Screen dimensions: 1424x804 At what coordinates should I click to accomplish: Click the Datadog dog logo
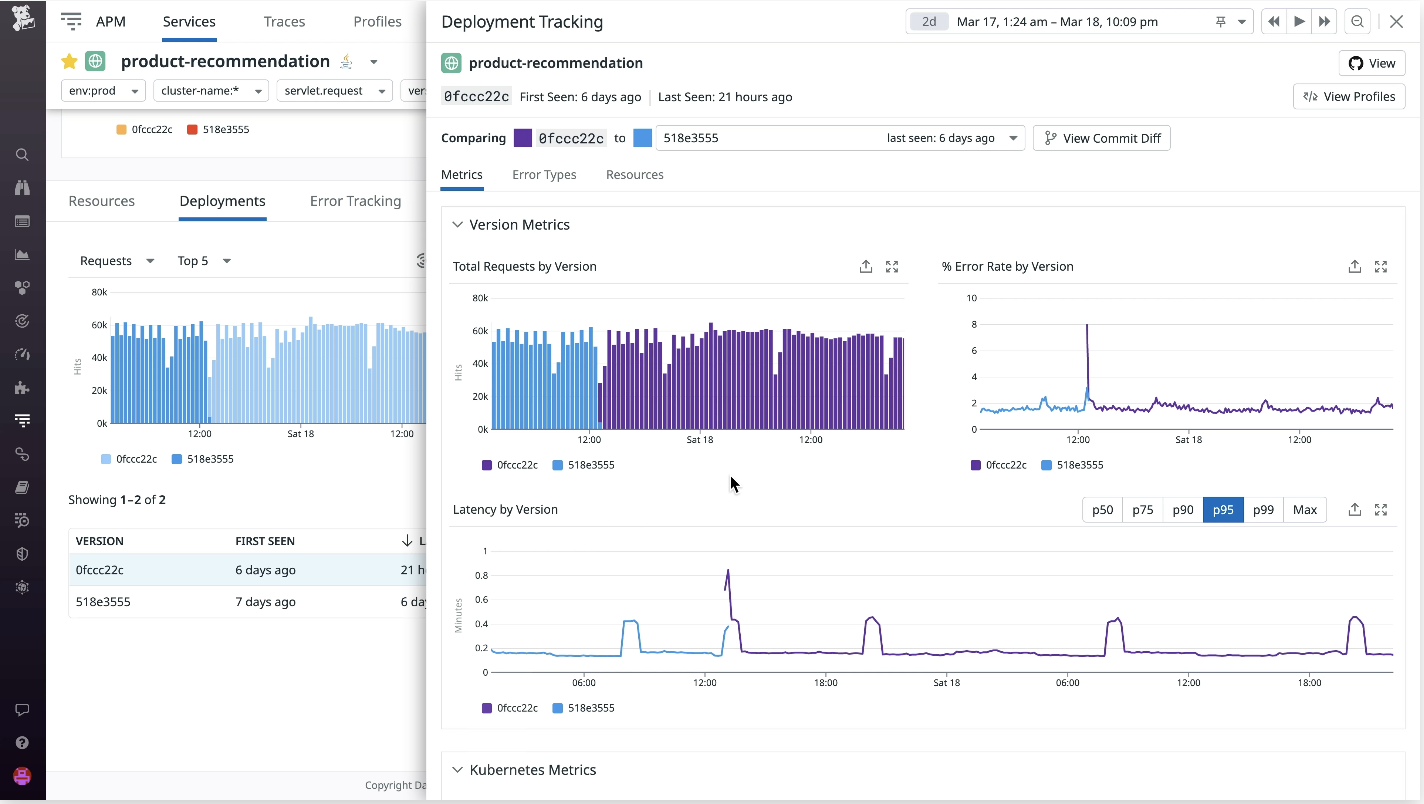[x=23, y=18]
